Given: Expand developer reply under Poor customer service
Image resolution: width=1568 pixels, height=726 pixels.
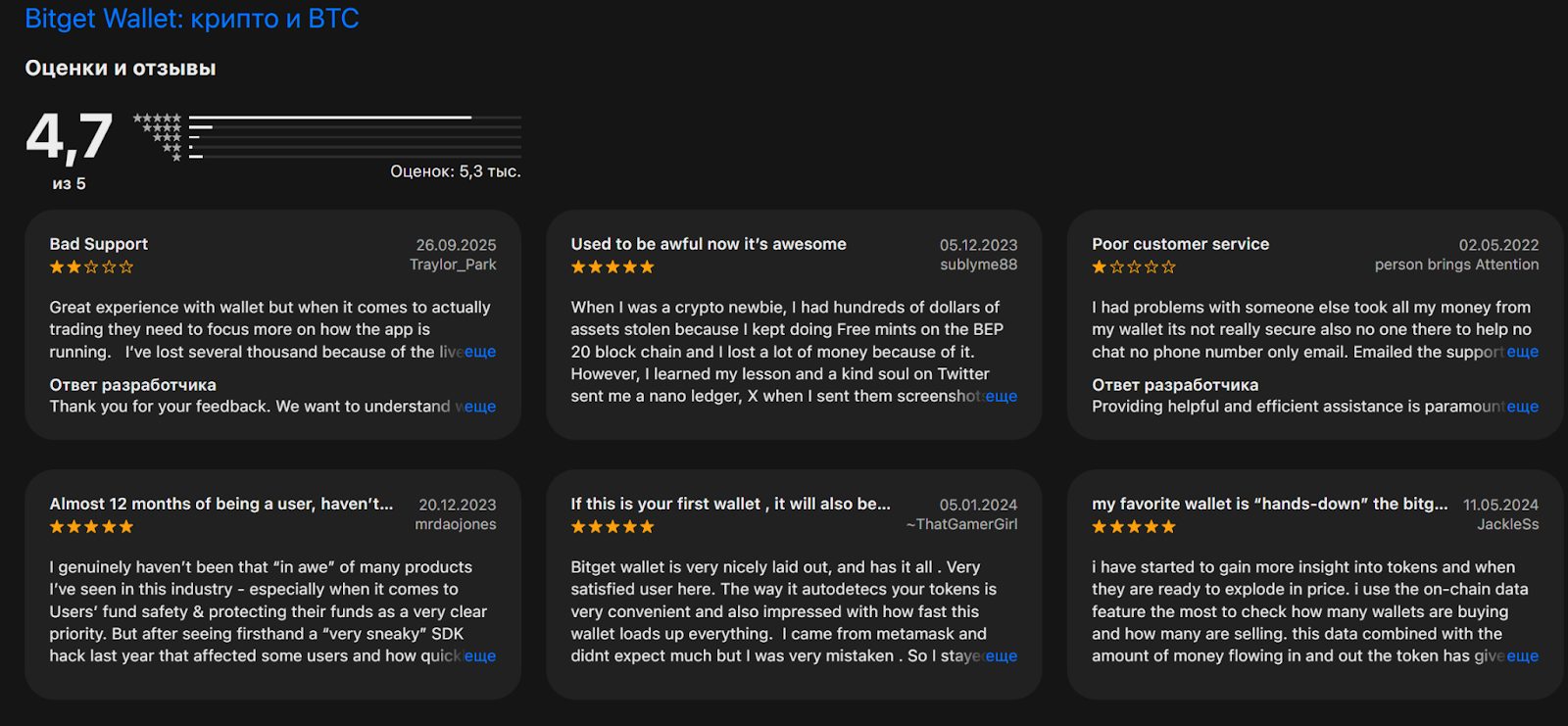Looking at the screenshot, I should [x=1522, y=407].
